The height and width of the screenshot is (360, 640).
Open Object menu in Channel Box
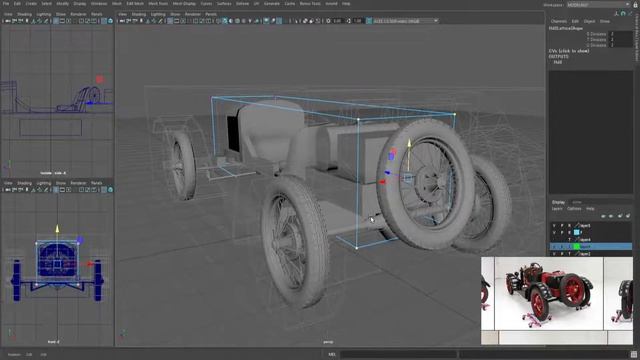click(589, 21)
